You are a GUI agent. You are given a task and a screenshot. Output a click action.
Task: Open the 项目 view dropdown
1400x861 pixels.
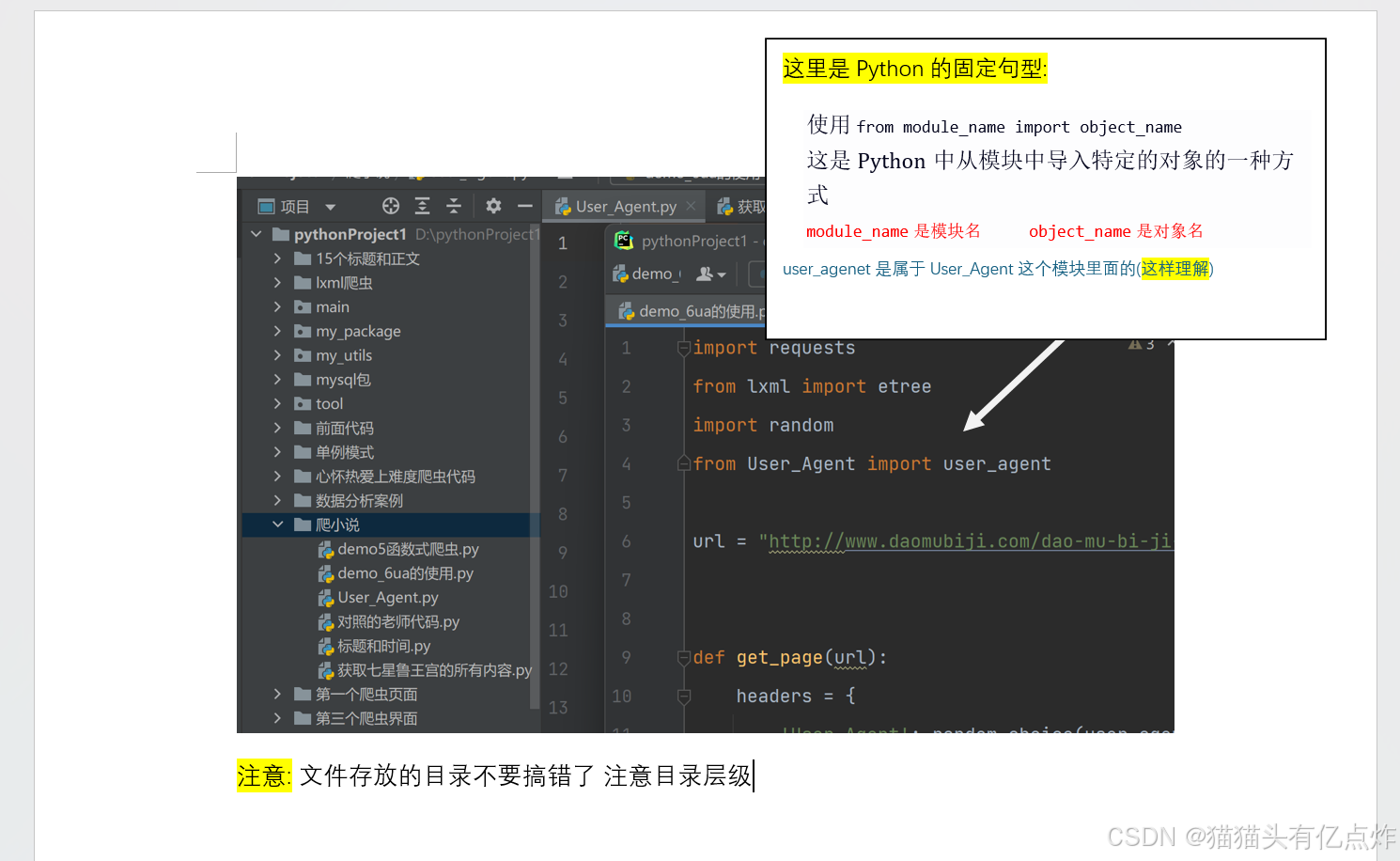click(x=330, y=207)
